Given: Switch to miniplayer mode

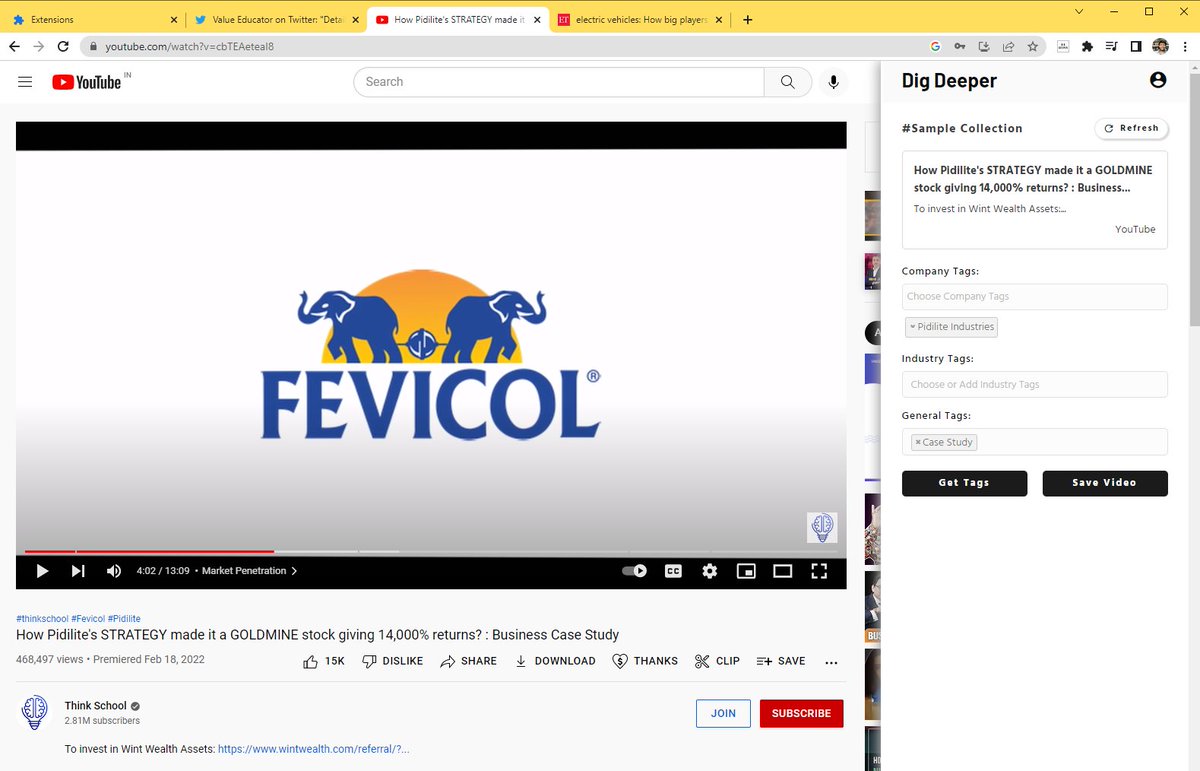Looking at the screenshot, I should 745,570.
